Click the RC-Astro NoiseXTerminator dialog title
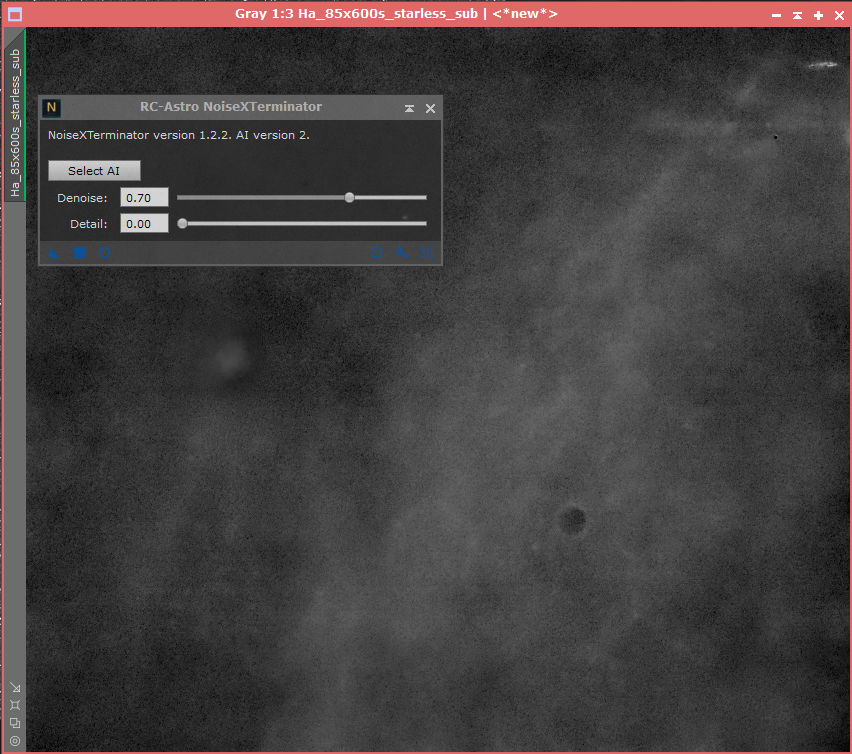 [231, 106]
